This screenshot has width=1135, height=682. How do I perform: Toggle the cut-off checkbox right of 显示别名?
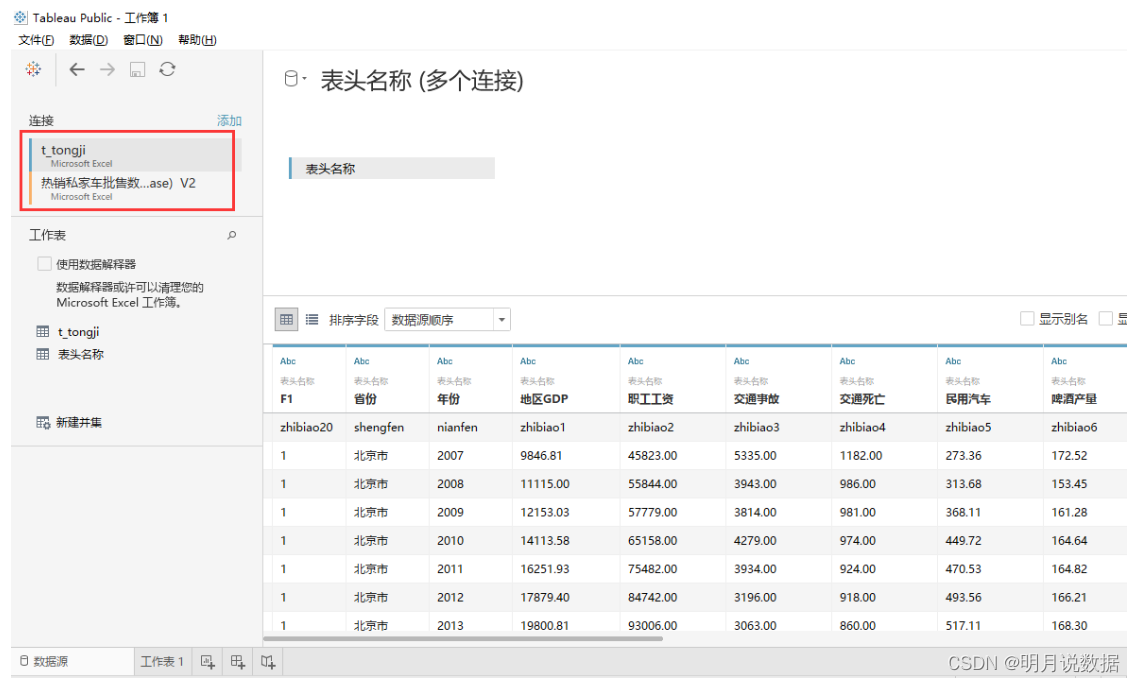click(x=1105, y=319)
